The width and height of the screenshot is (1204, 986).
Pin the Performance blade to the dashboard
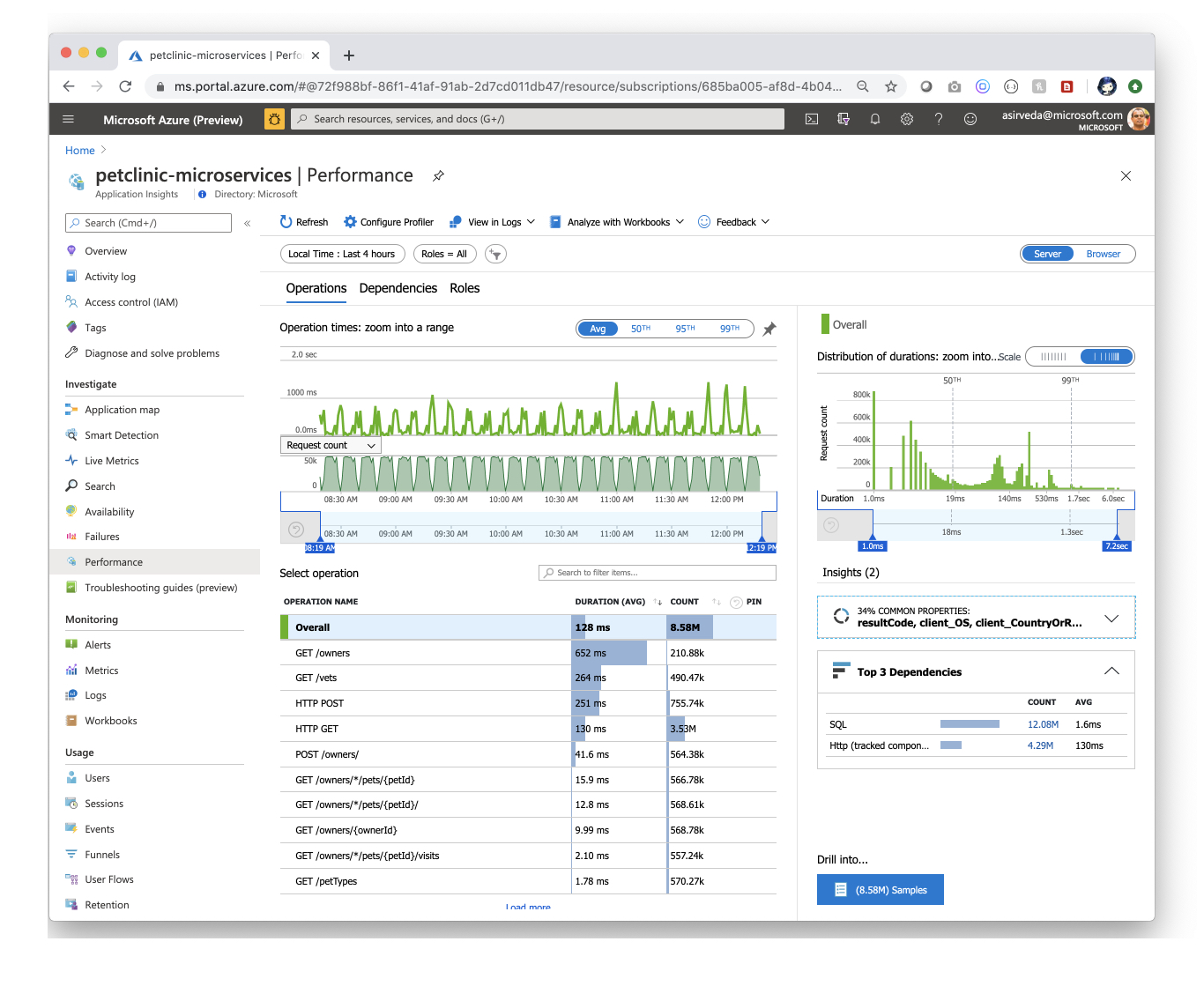click(x=438, y=176)
